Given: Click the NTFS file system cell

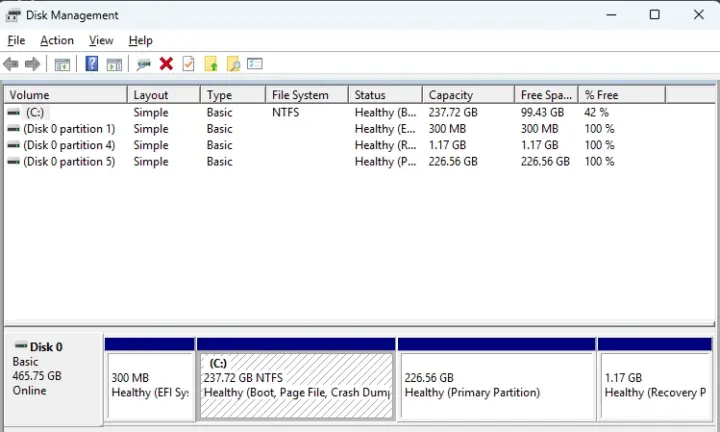Looking at the screenshot, I should tap(286, 112).
